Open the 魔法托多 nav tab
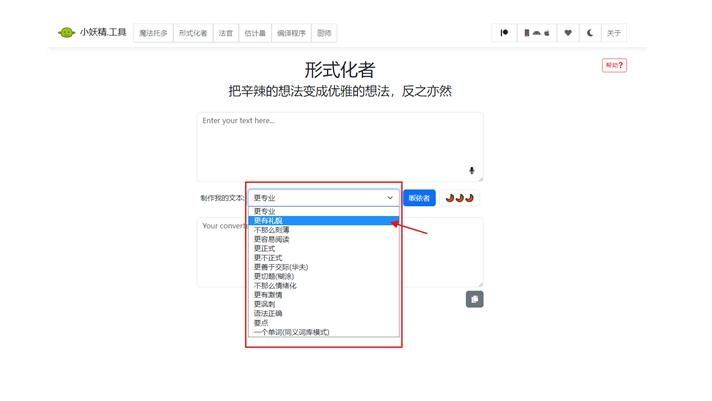 coord(153,33)
